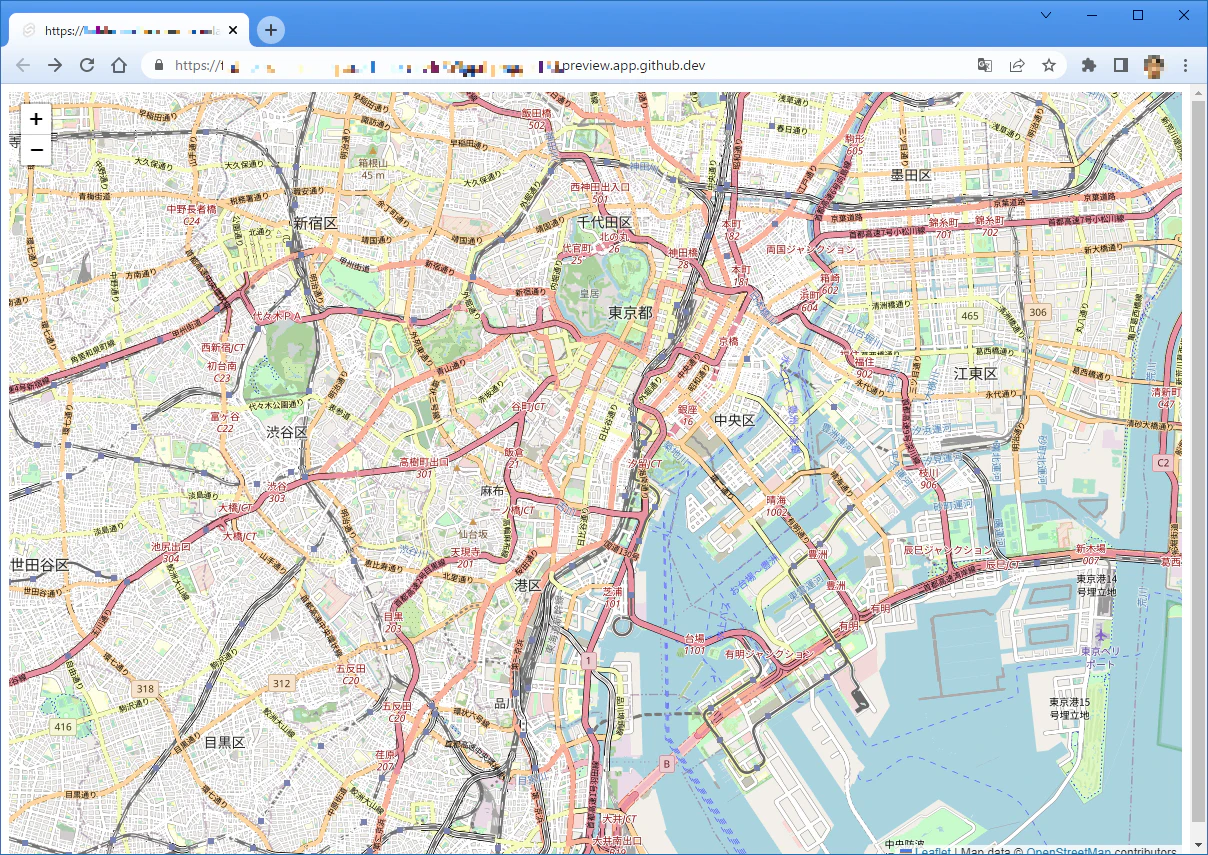Click the 千代田区 ward label
The height and width of the screenshot is (855, 1208).
pos(605,222)
